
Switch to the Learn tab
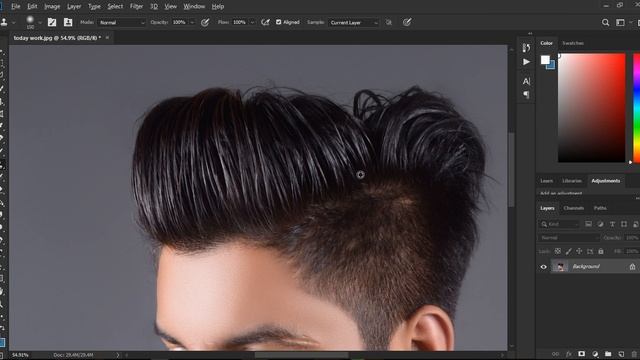point(546,181)
